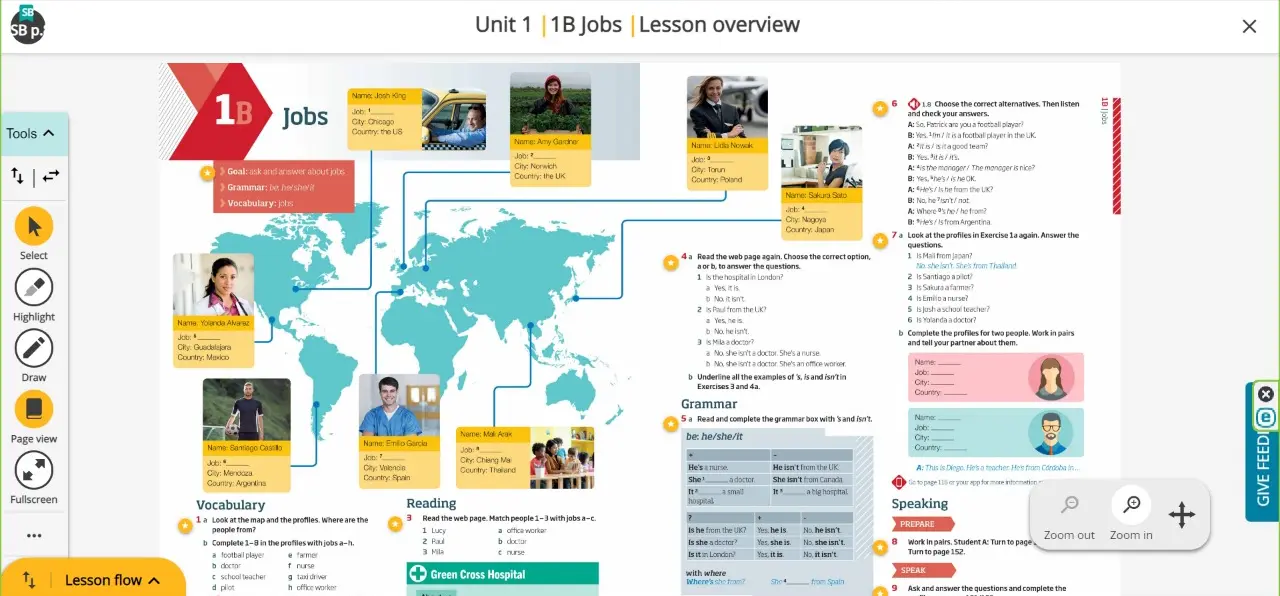Click the star next to Goal
The height and width of the screenshot is (596, 1280).
coord(208,172)
